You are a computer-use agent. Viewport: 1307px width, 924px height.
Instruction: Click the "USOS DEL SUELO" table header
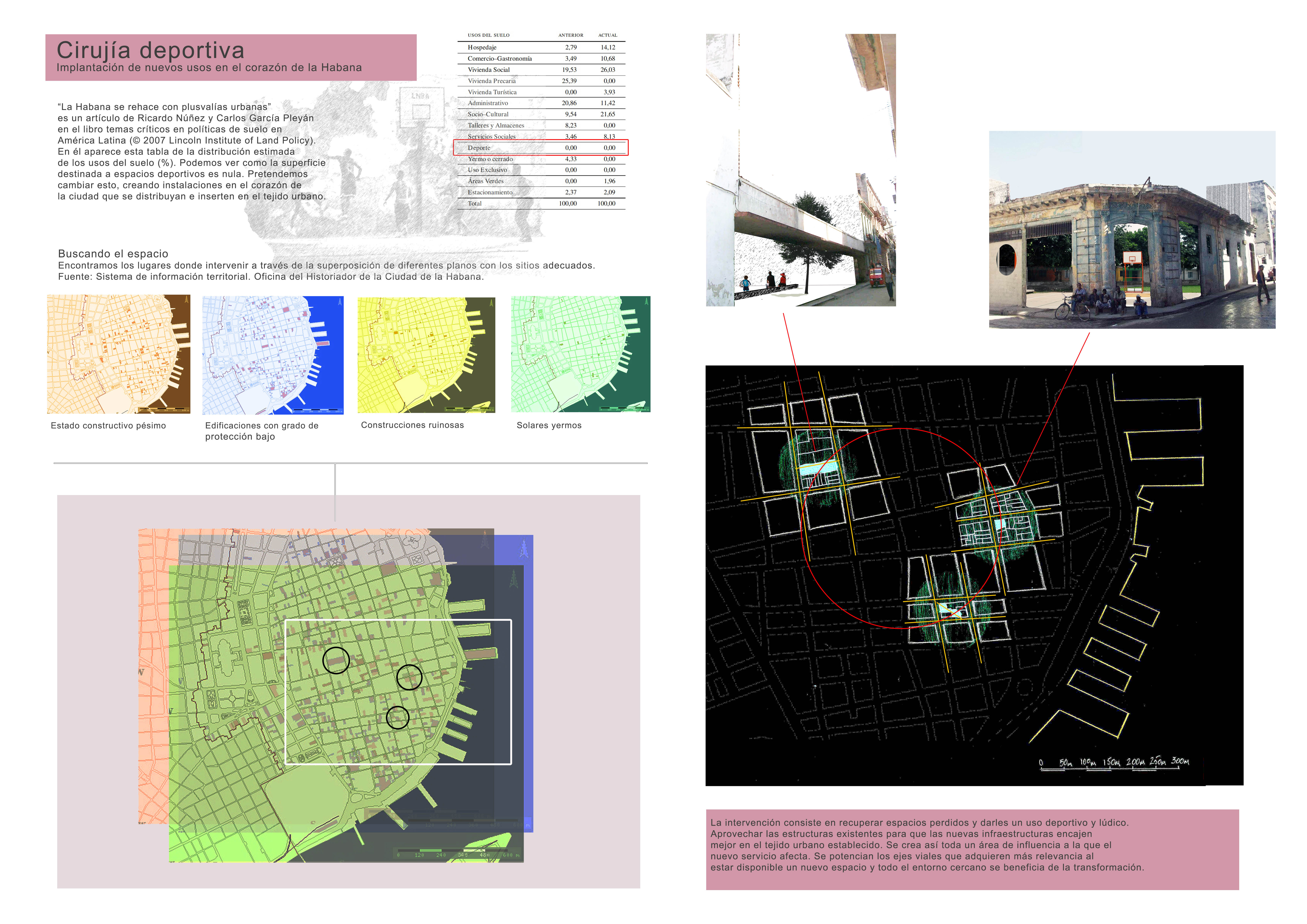pyautogui.click(x=488, y=35)
